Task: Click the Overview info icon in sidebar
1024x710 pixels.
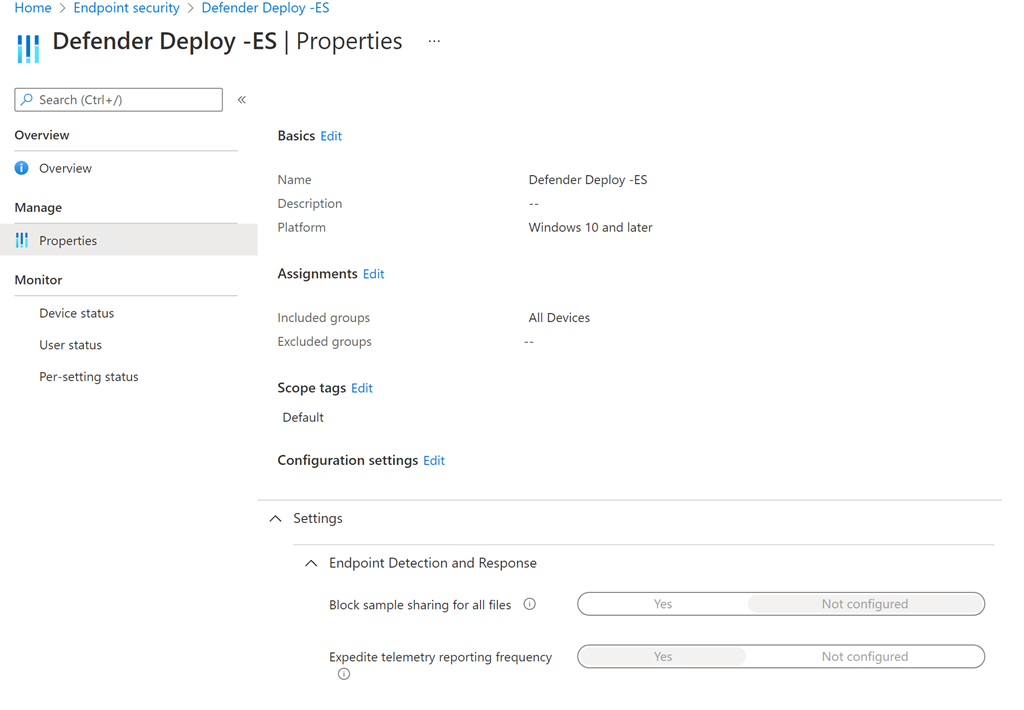Action: (22, 168)
